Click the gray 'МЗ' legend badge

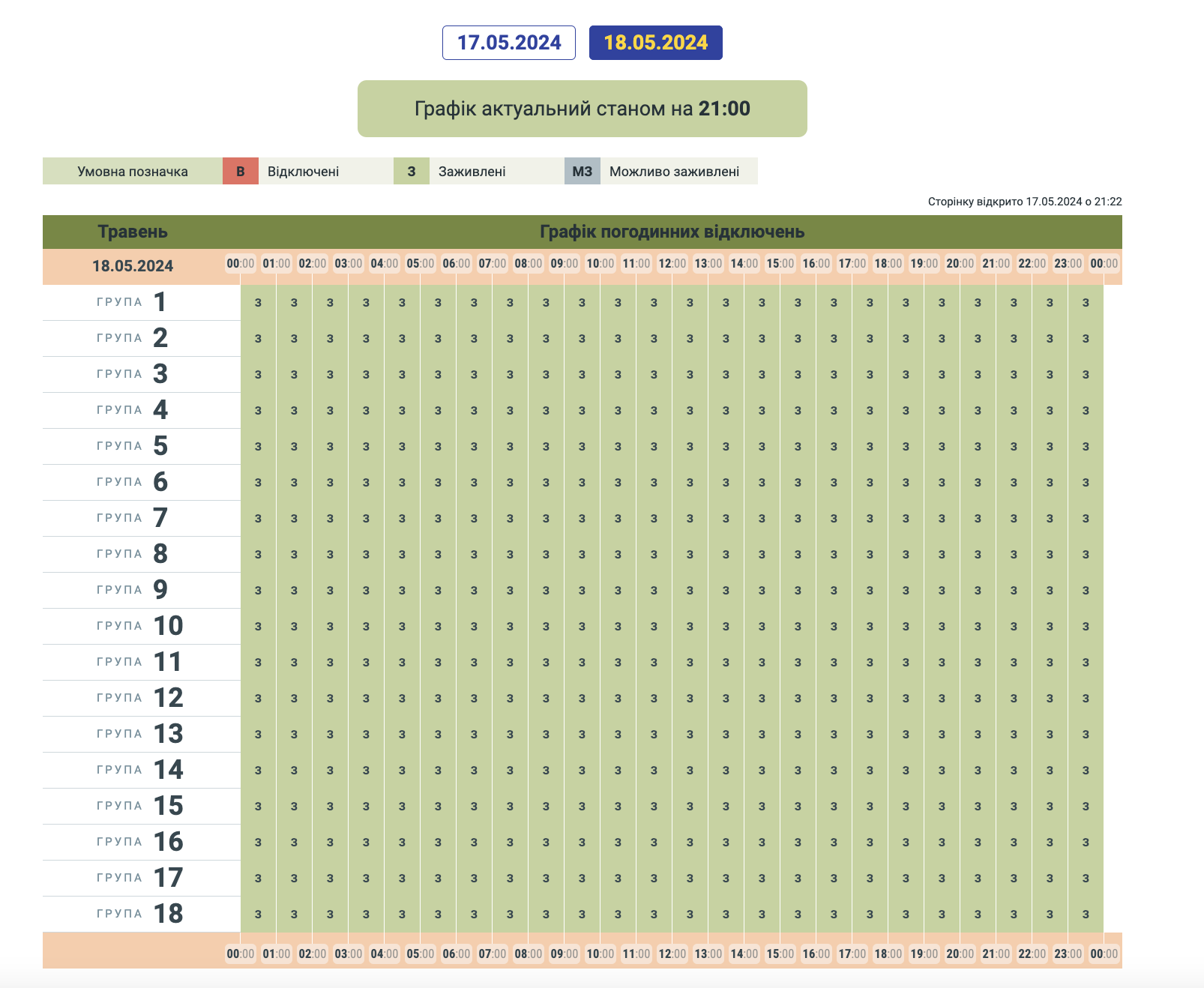(582, 171)
